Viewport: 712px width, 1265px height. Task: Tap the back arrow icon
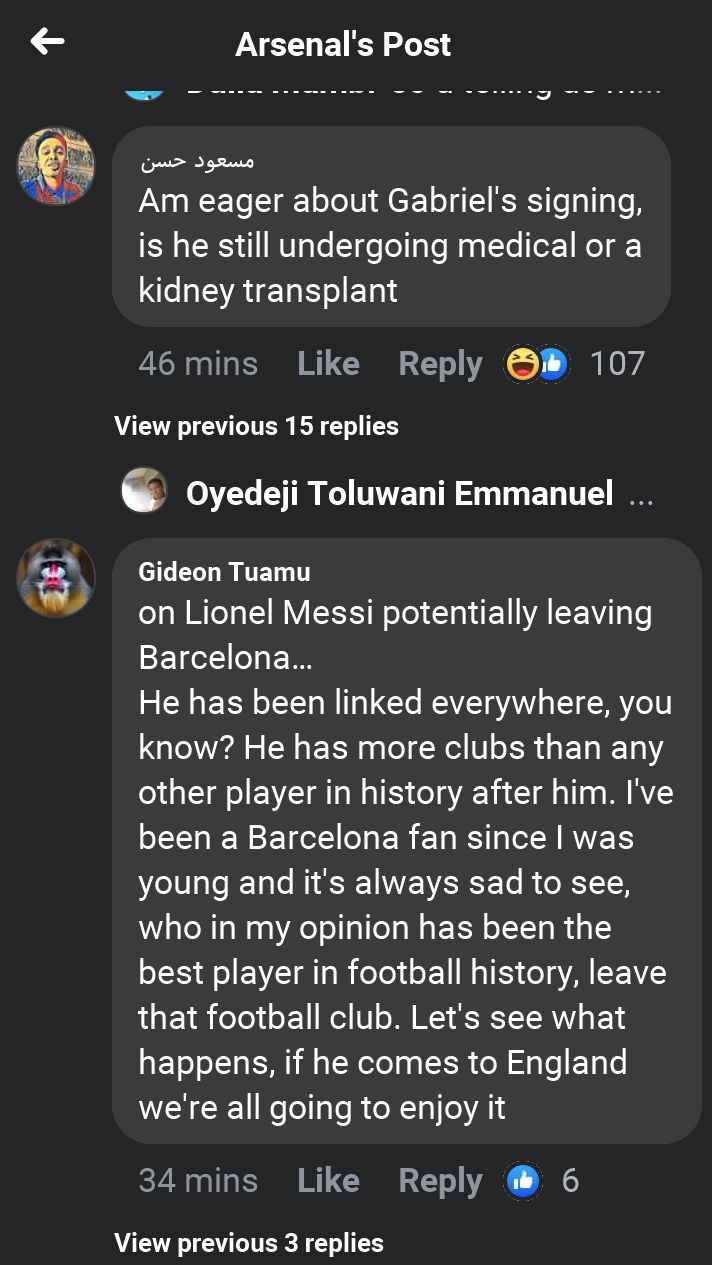pos(47,42)
